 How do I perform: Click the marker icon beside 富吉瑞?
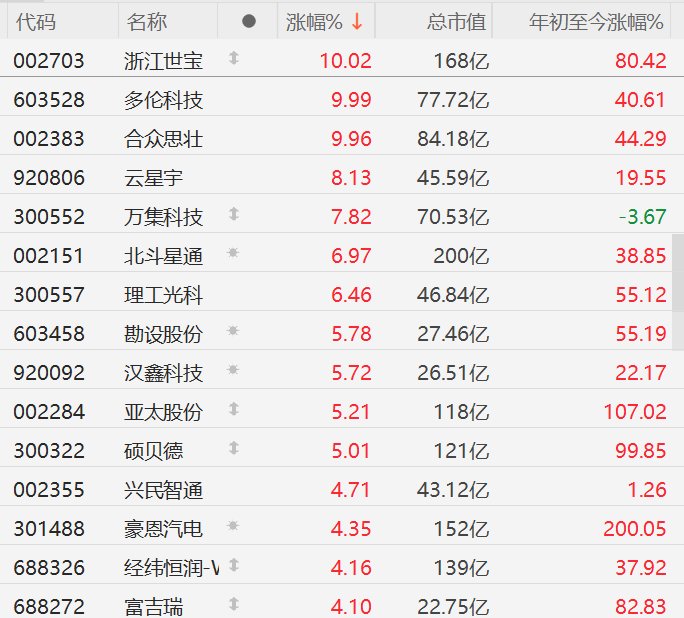[x=234, y=604]
